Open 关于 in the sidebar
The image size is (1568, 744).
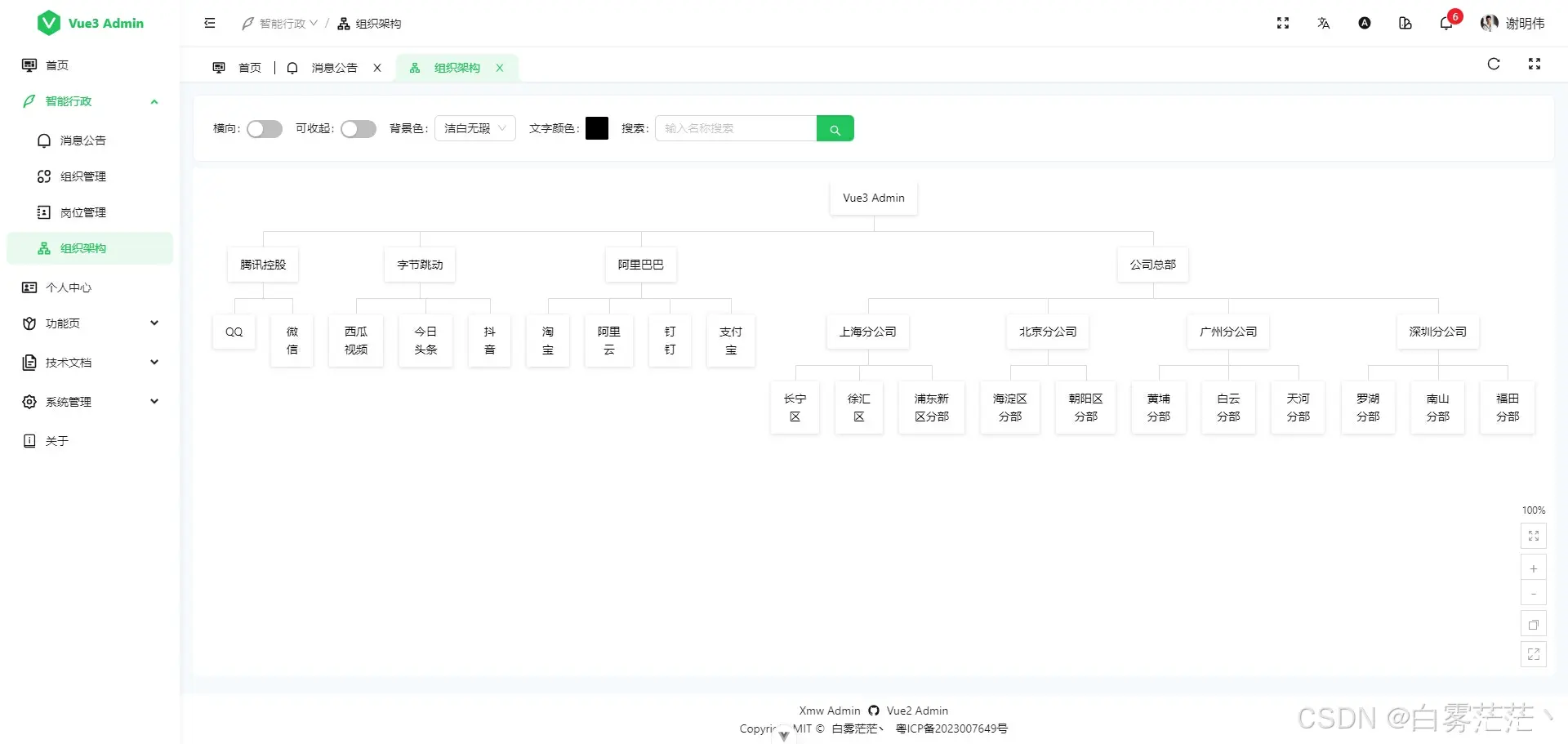pos(90,441)
